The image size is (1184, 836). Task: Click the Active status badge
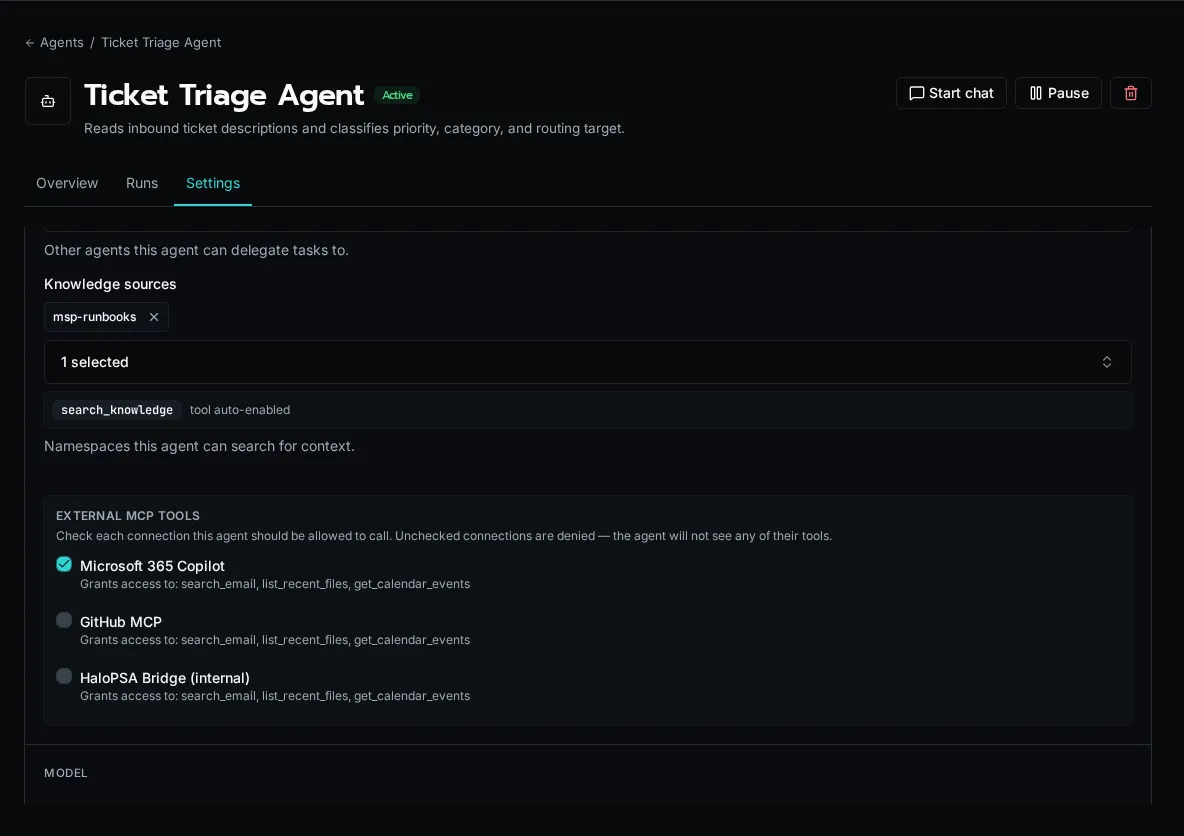tap(397, 95)
